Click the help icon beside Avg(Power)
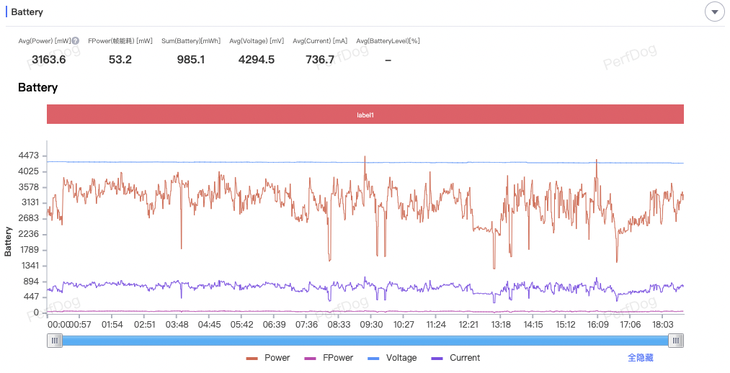730x373 pixels. pyautogui.click(x=75, y=41)
